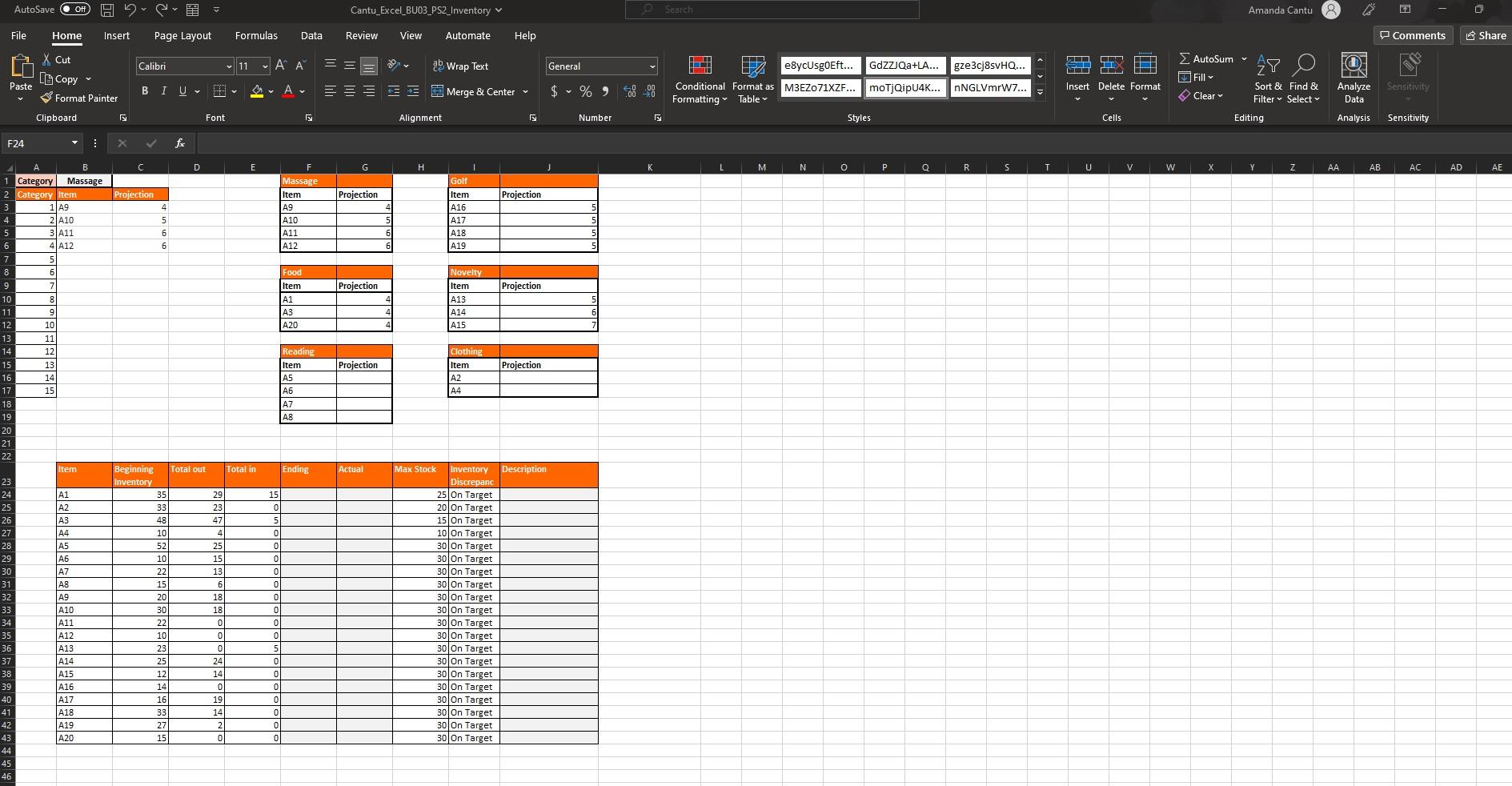Click the Save icon in title bar
The width and height of the screenshot is (1512, 786).
107,10
